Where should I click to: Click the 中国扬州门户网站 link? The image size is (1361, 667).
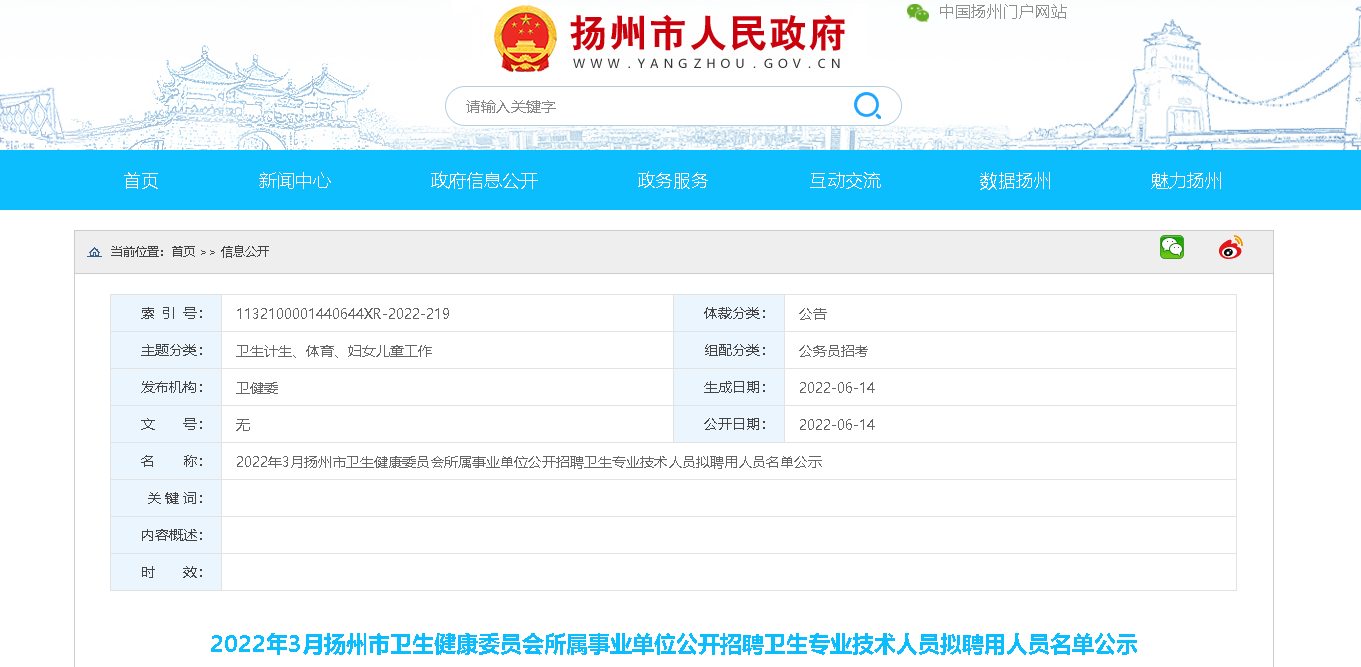[x=1002, y=12]
